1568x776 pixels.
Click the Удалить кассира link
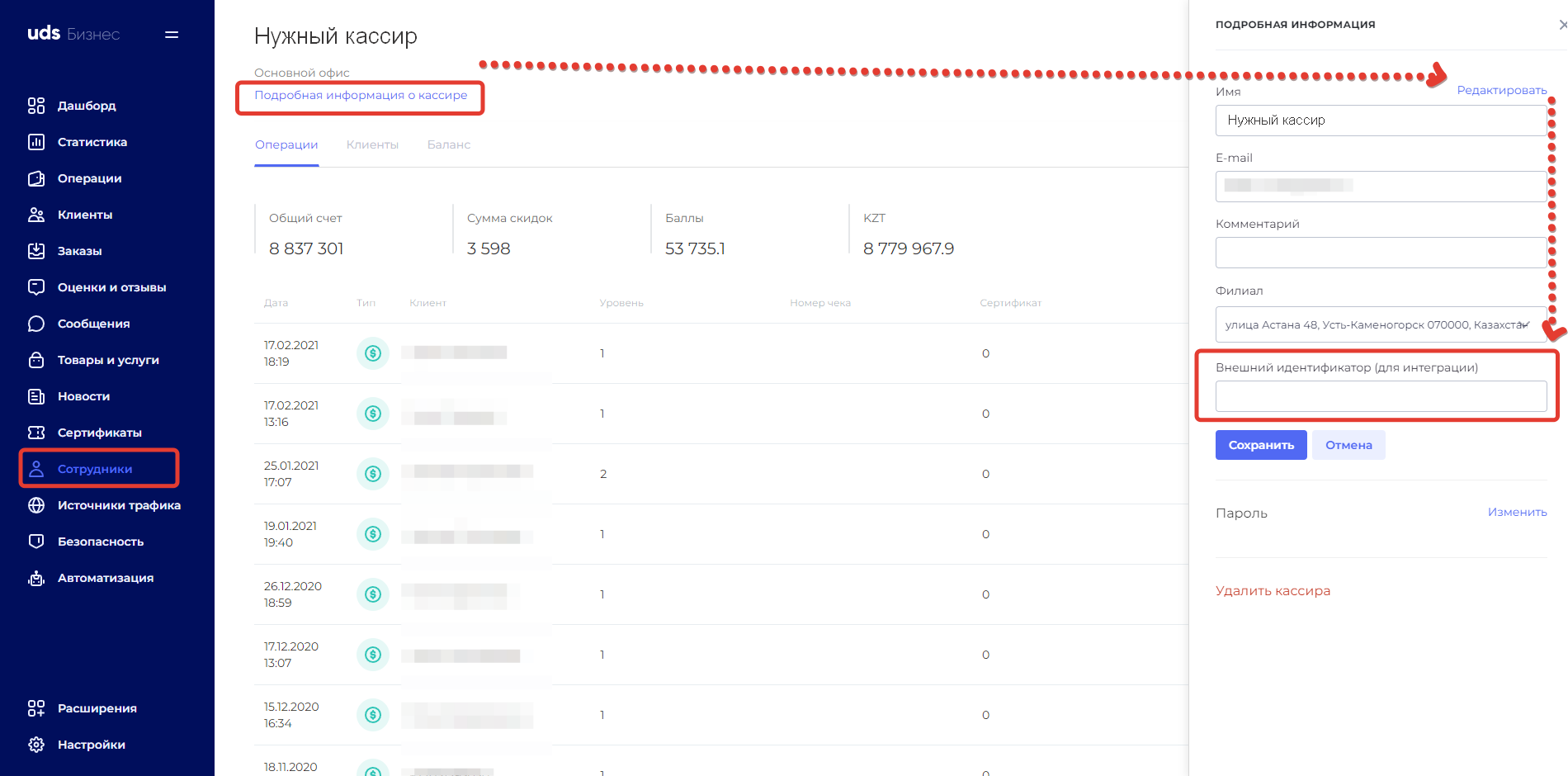[x=1273, y=591]
